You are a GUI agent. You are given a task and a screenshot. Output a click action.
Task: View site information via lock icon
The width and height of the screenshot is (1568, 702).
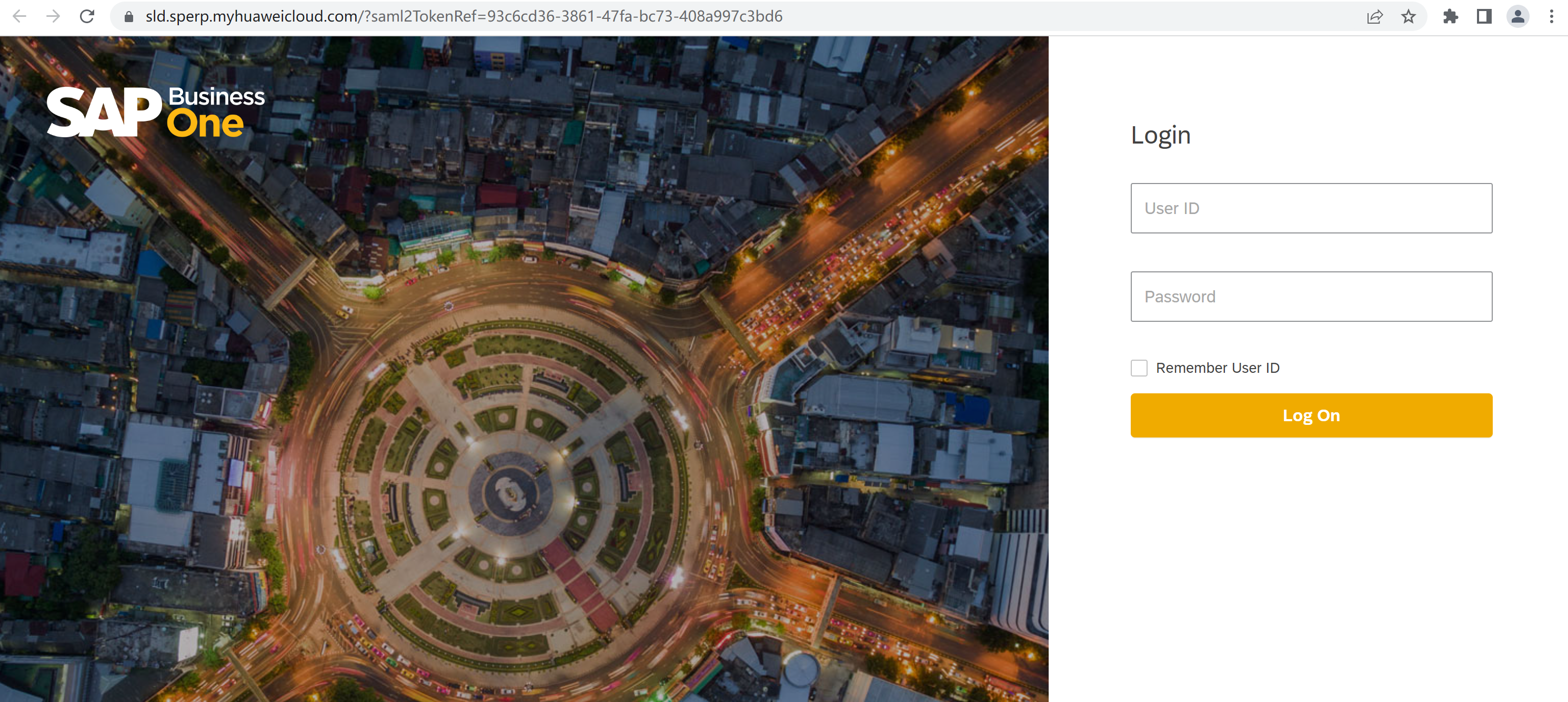[x=128, y=16]
